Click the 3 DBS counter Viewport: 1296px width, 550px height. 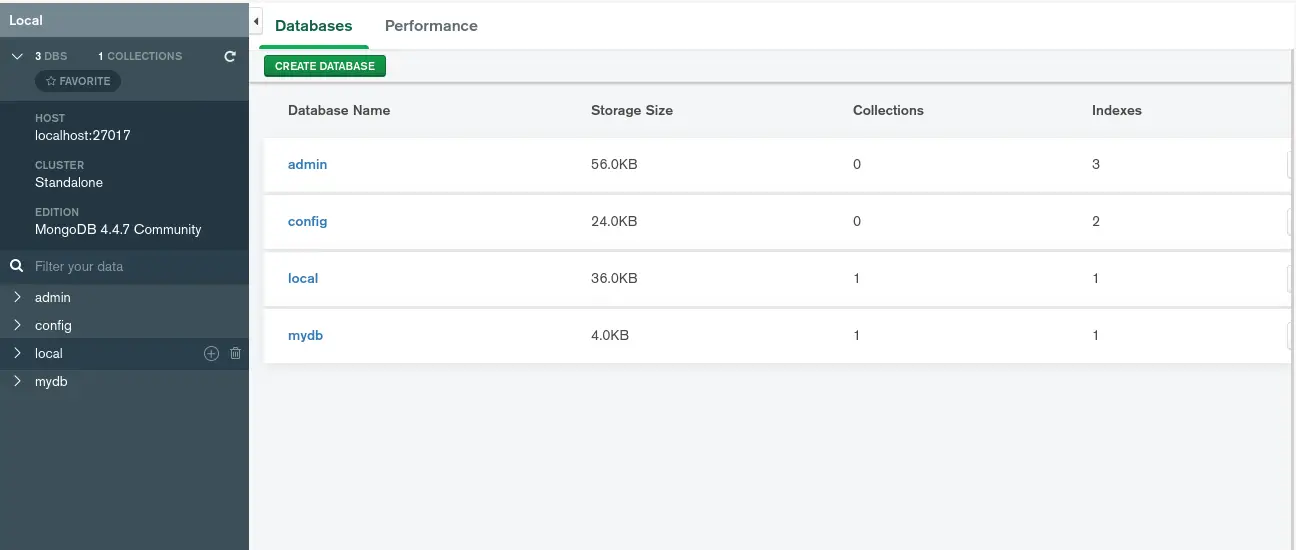pos(51,57)
